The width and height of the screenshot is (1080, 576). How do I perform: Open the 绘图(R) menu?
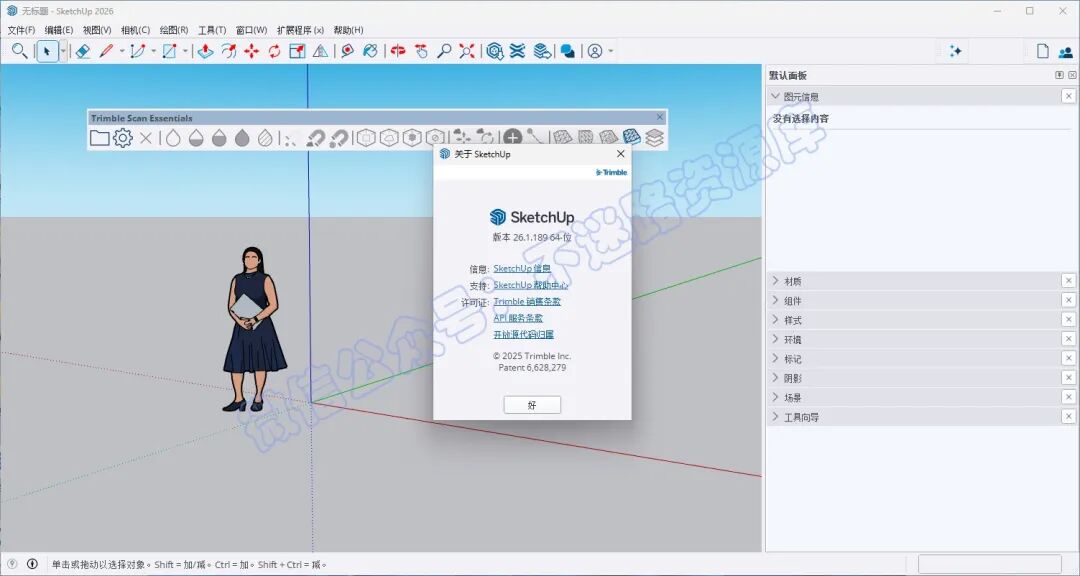coord(174,30)
